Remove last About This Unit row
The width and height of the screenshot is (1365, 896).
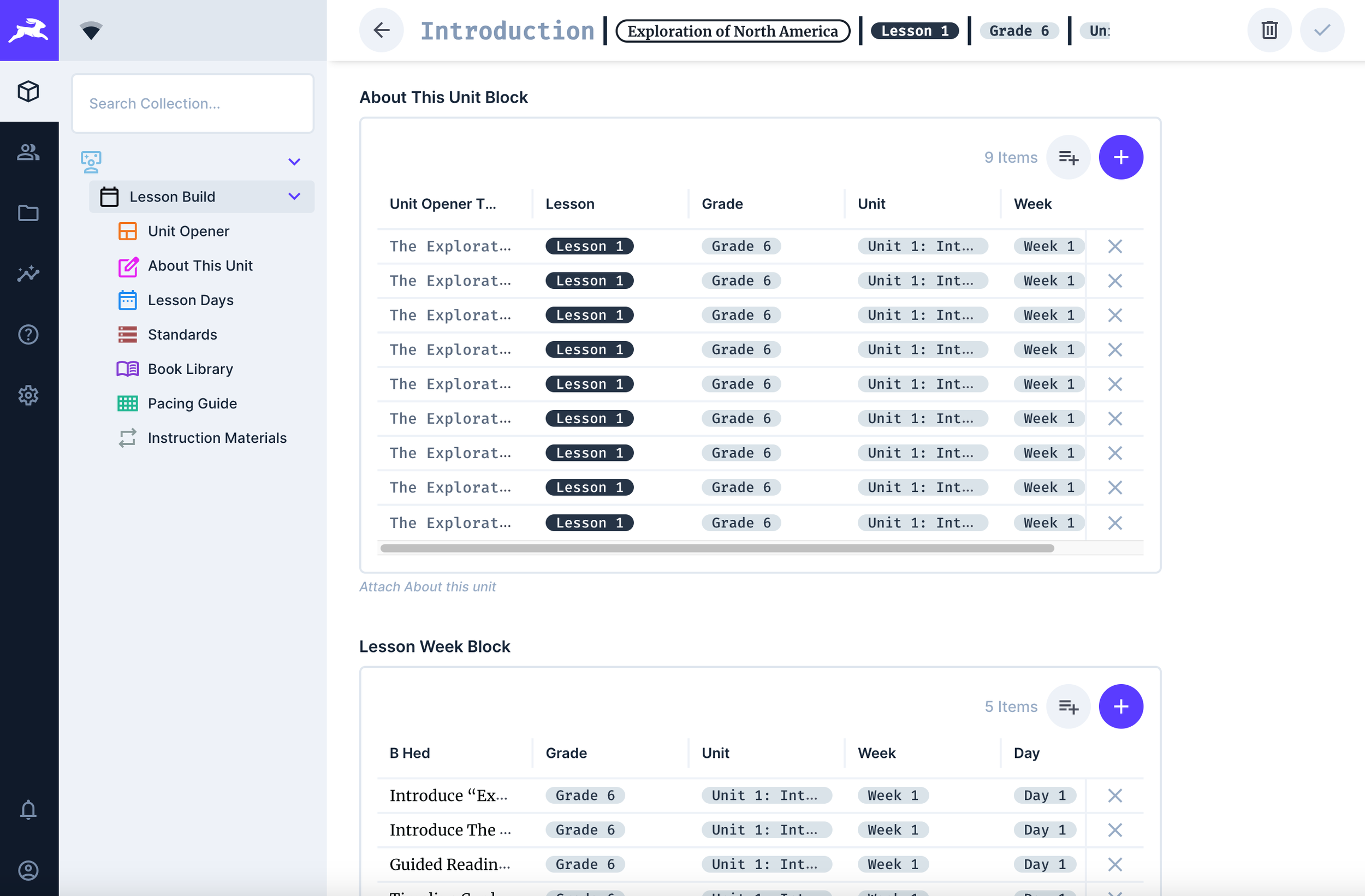1114,523
